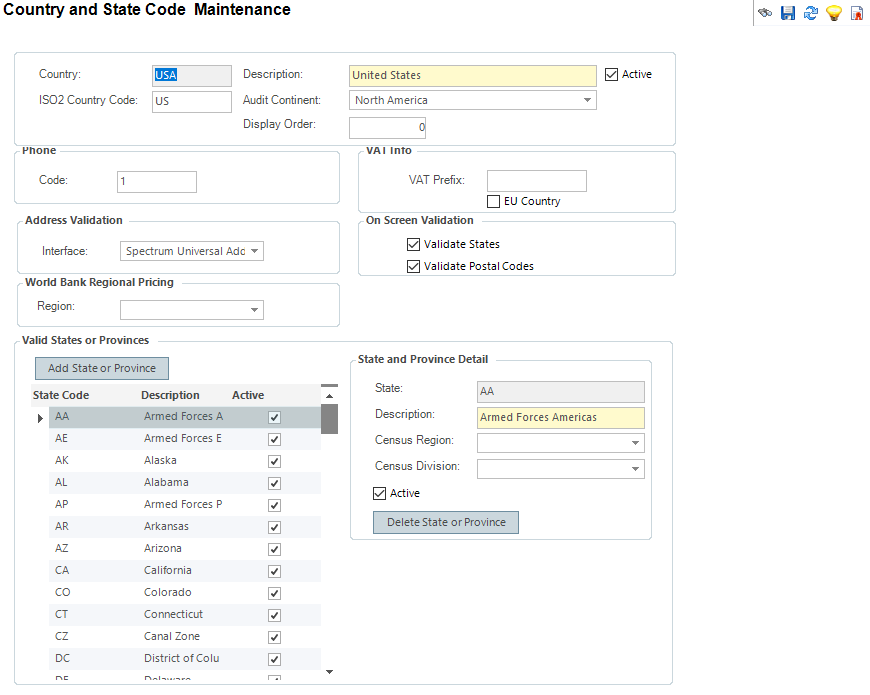Uncheck Validate States
870x695 pixels.
click(413, 245)
